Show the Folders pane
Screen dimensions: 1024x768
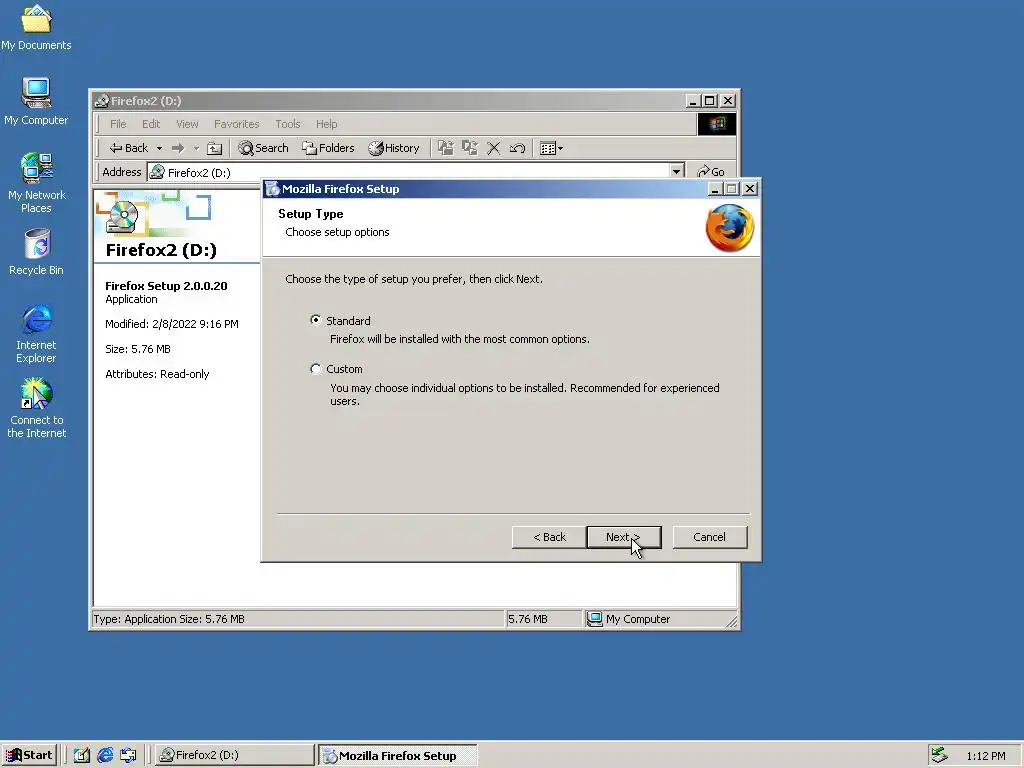point(328,148)
